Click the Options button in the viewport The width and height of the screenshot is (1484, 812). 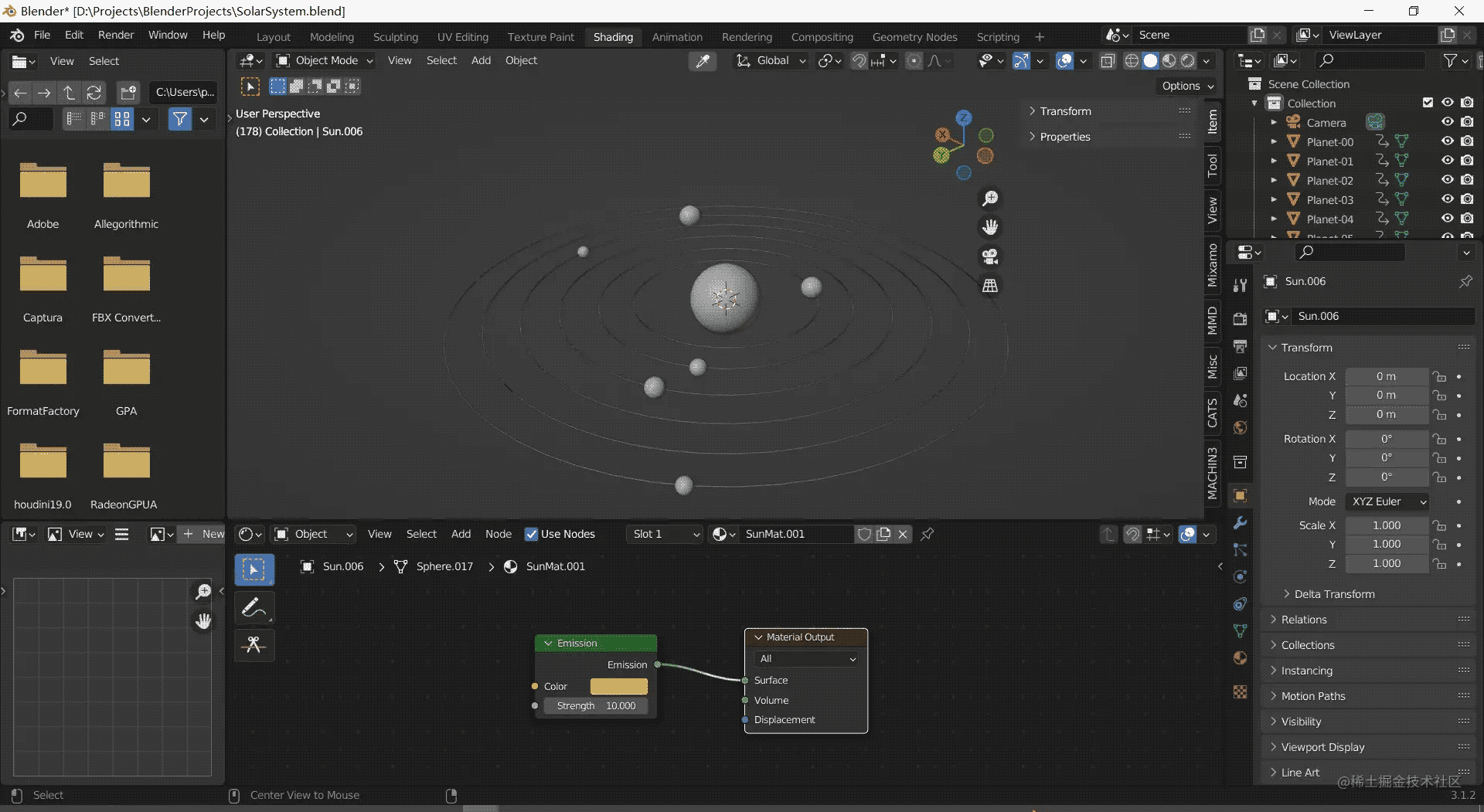1187,86
